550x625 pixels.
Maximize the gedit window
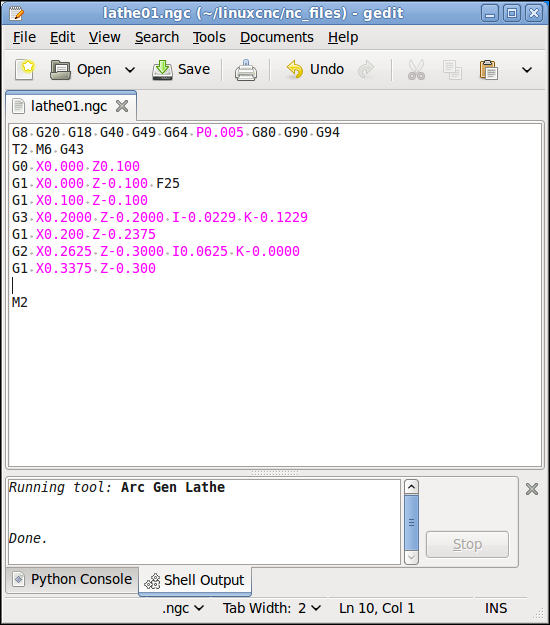(x=512, y=14)
